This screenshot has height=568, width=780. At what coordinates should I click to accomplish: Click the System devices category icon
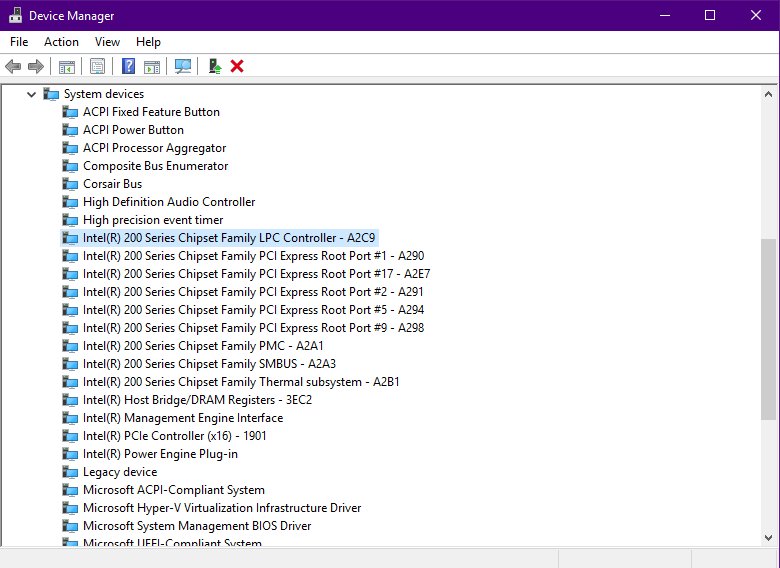51,94
